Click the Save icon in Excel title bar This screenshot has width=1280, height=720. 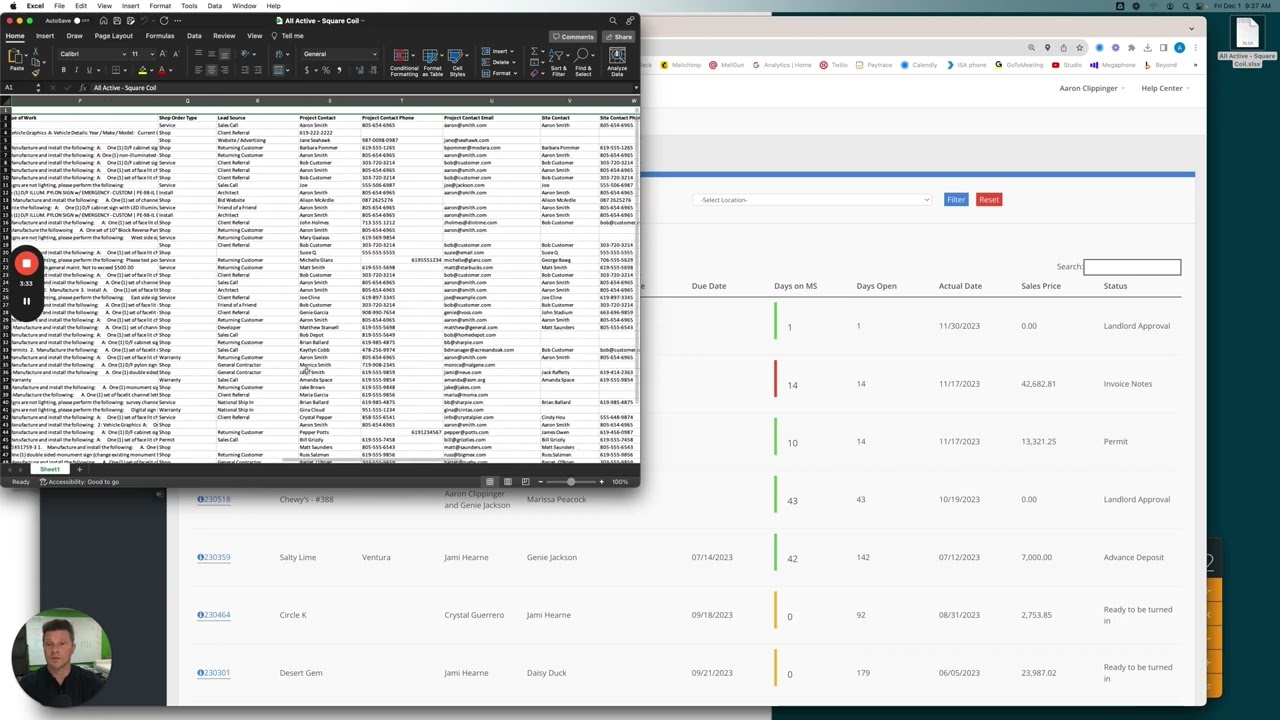(117, 21)
